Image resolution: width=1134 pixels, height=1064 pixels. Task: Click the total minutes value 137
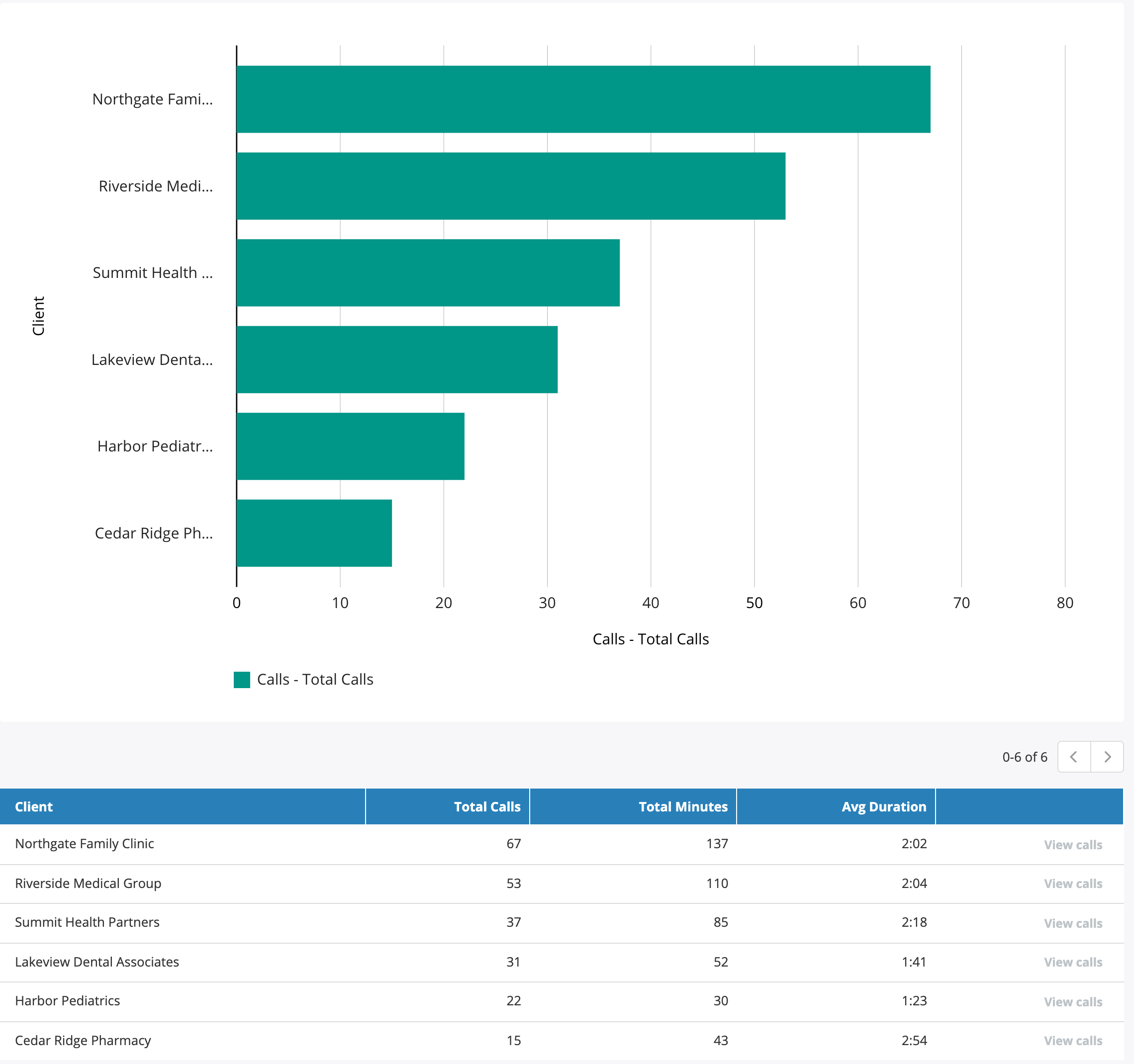click(x=717, y=843)
